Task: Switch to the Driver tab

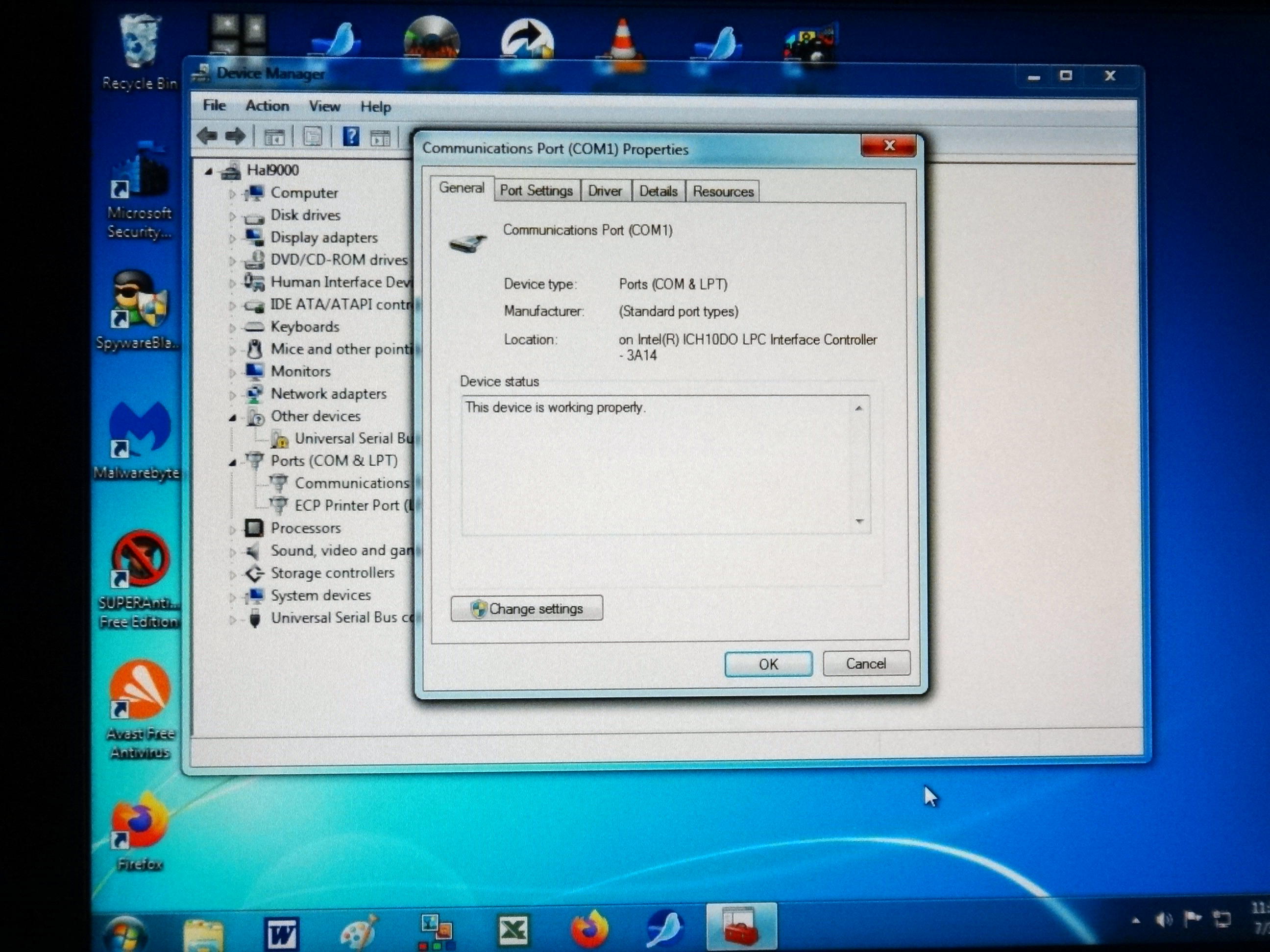Action: (x=605, y=191)
